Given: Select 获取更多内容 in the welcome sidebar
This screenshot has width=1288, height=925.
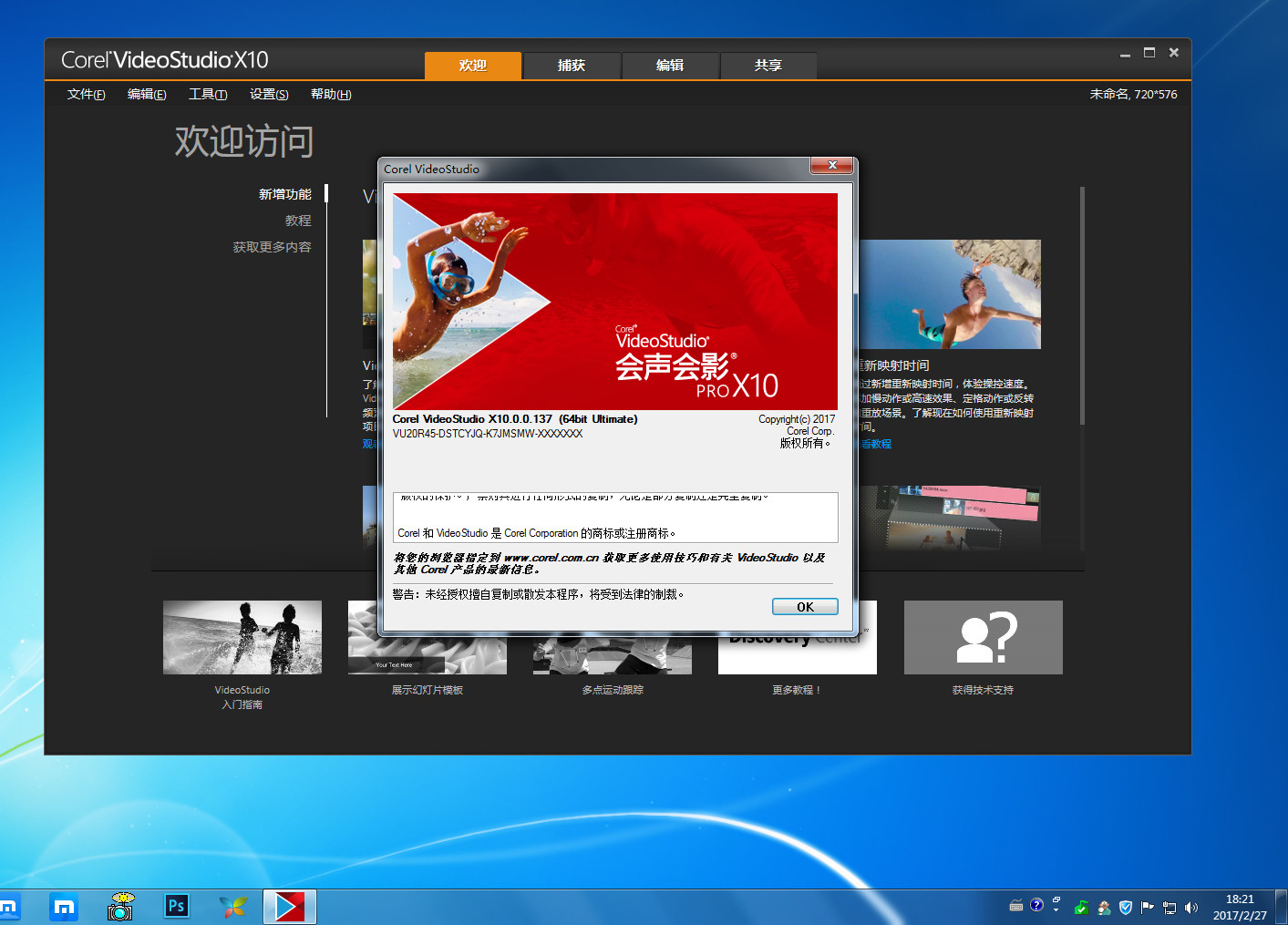Looking at the screenshot, I should tap(272, 247).
